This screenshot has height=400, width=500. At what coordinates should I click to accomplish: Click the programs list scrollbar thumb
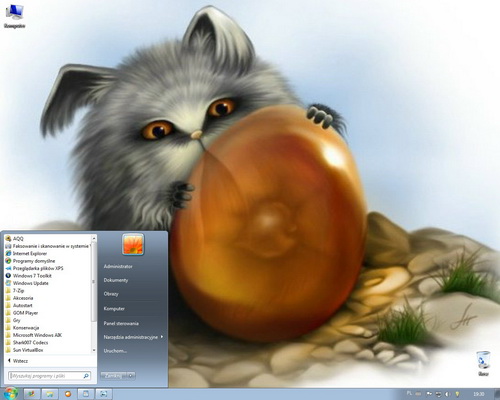[94, 282]
